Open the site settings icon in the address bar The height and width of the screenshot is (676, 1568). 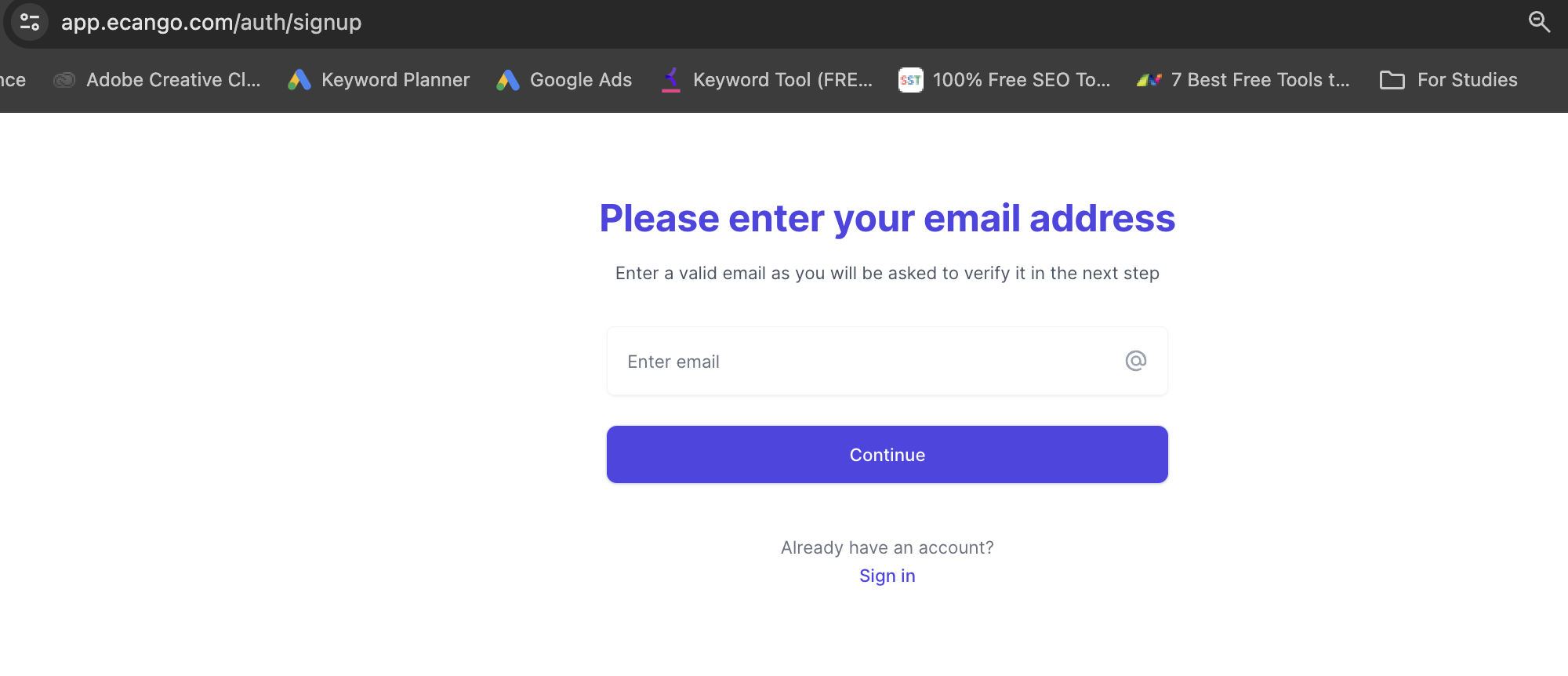point(29,22)
